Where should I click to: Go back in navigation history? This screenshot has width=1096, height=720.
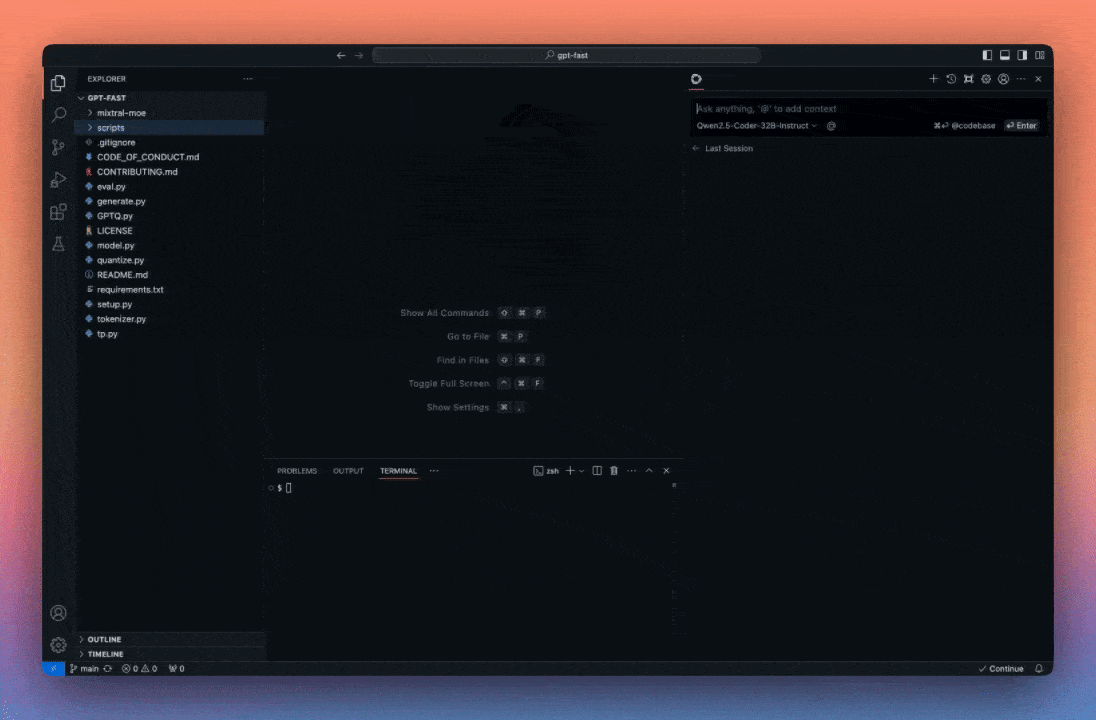(x=341, y=55)
